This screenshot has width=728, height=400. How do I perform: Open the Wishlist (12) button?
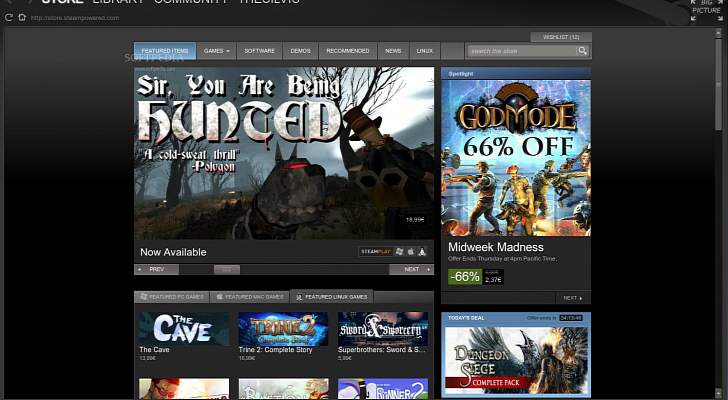pyautogui.click(x=560, y=37)
